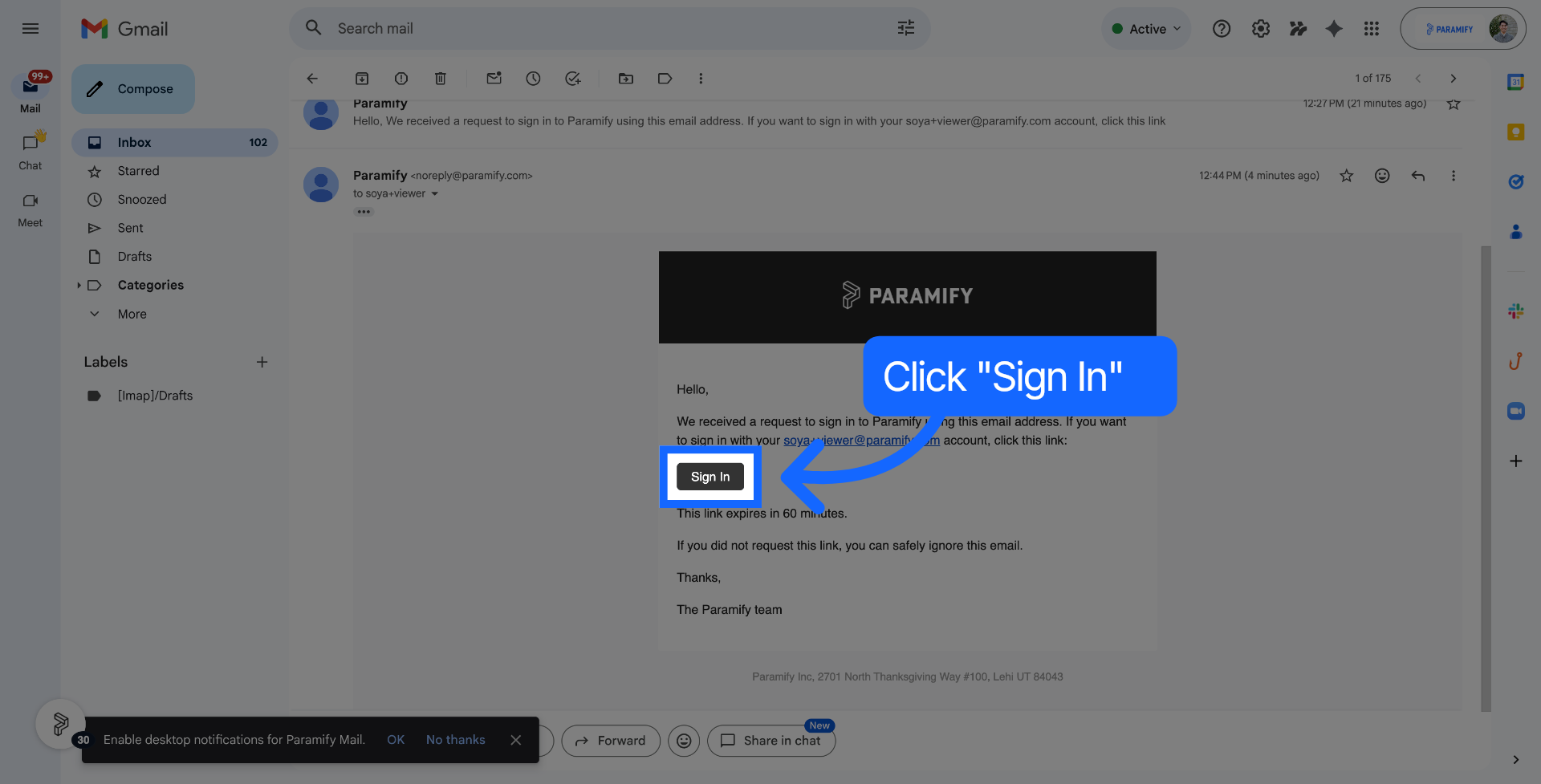Star the 12:44 PM message

[1346, 176]
